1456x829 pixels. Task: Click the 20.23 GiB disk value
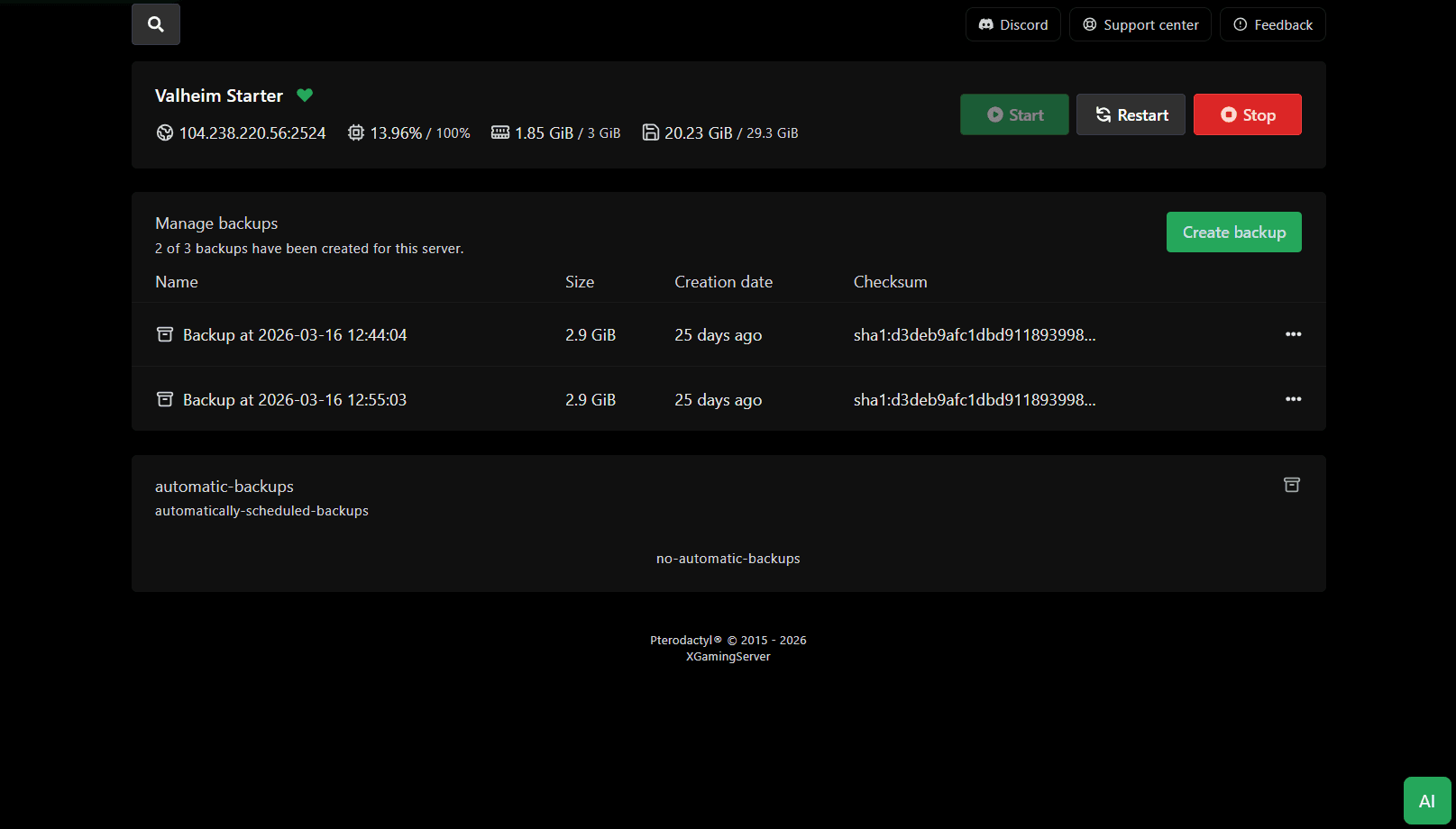pos(699,132)
